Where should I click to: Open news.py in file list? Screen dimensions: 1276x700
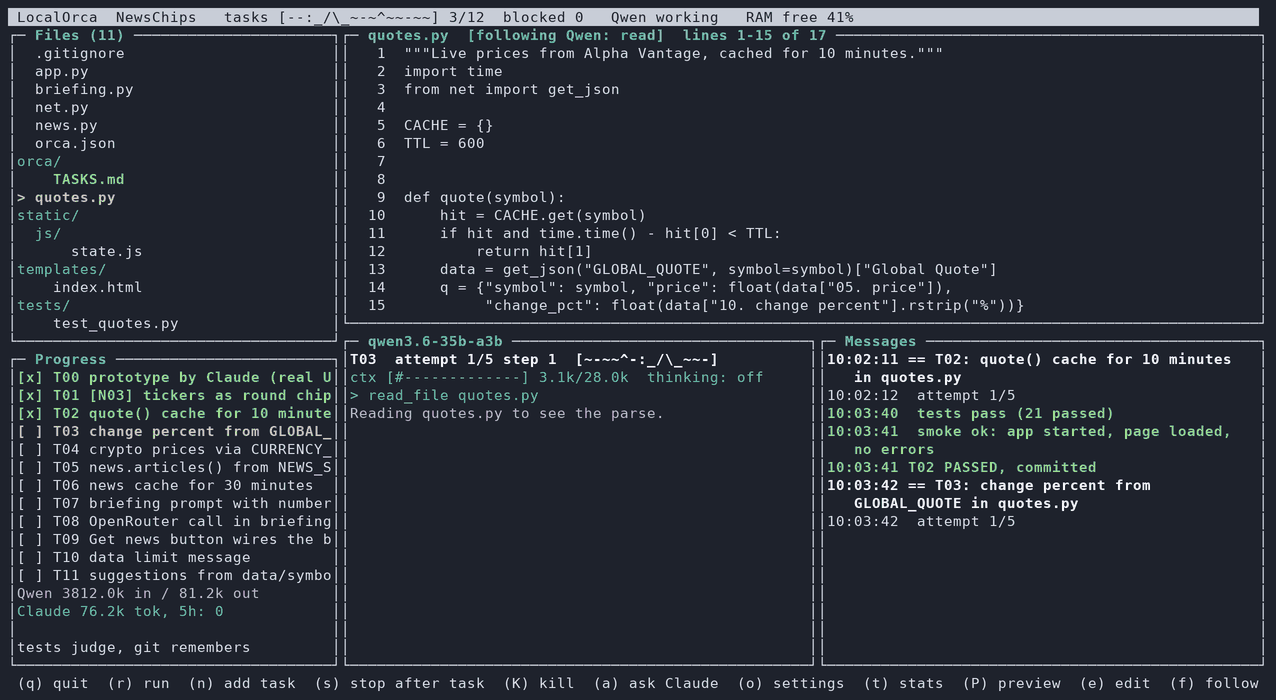tap(66, 125)
